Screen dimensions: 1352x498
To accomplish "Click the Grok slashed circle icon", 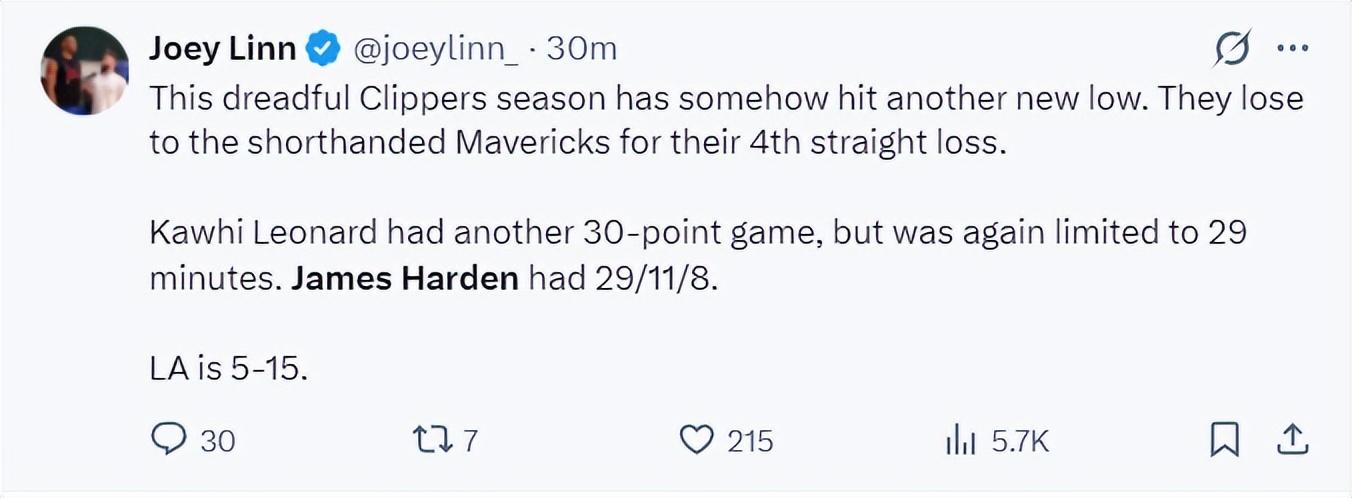I will coord(1231,48).
